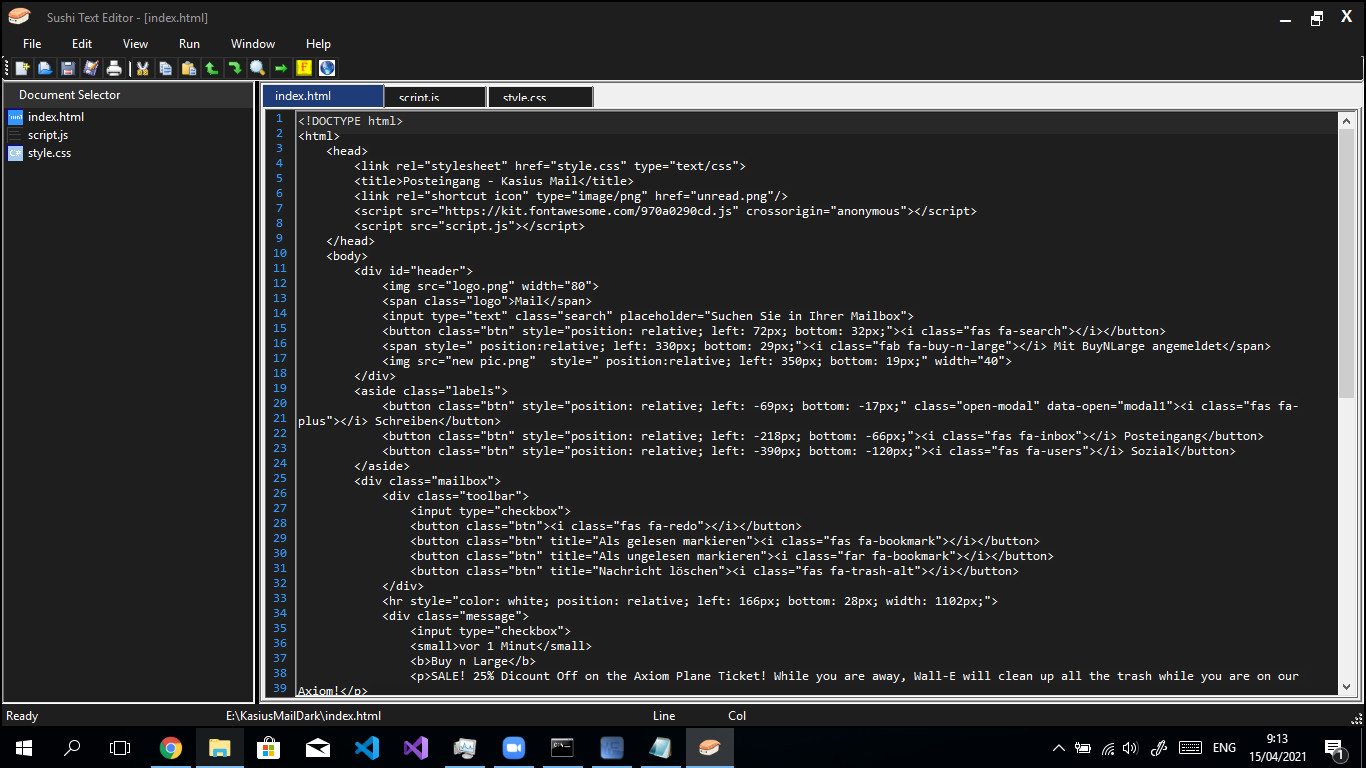Create a new document from the toolbar
1366x768 pixels.
coord(22,68)
